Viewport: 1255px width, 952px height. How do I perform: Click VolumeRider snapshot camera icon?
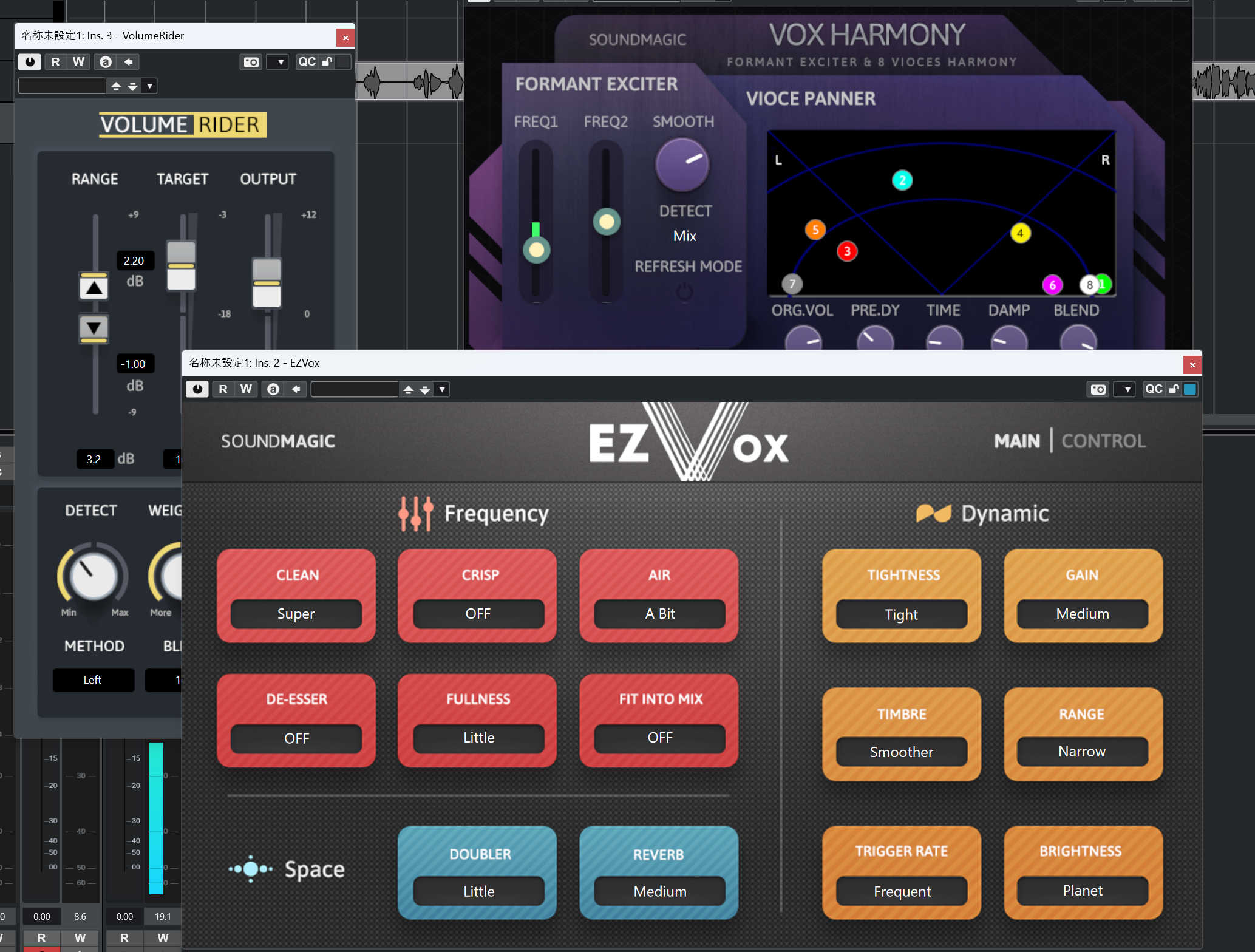[251, 61]
